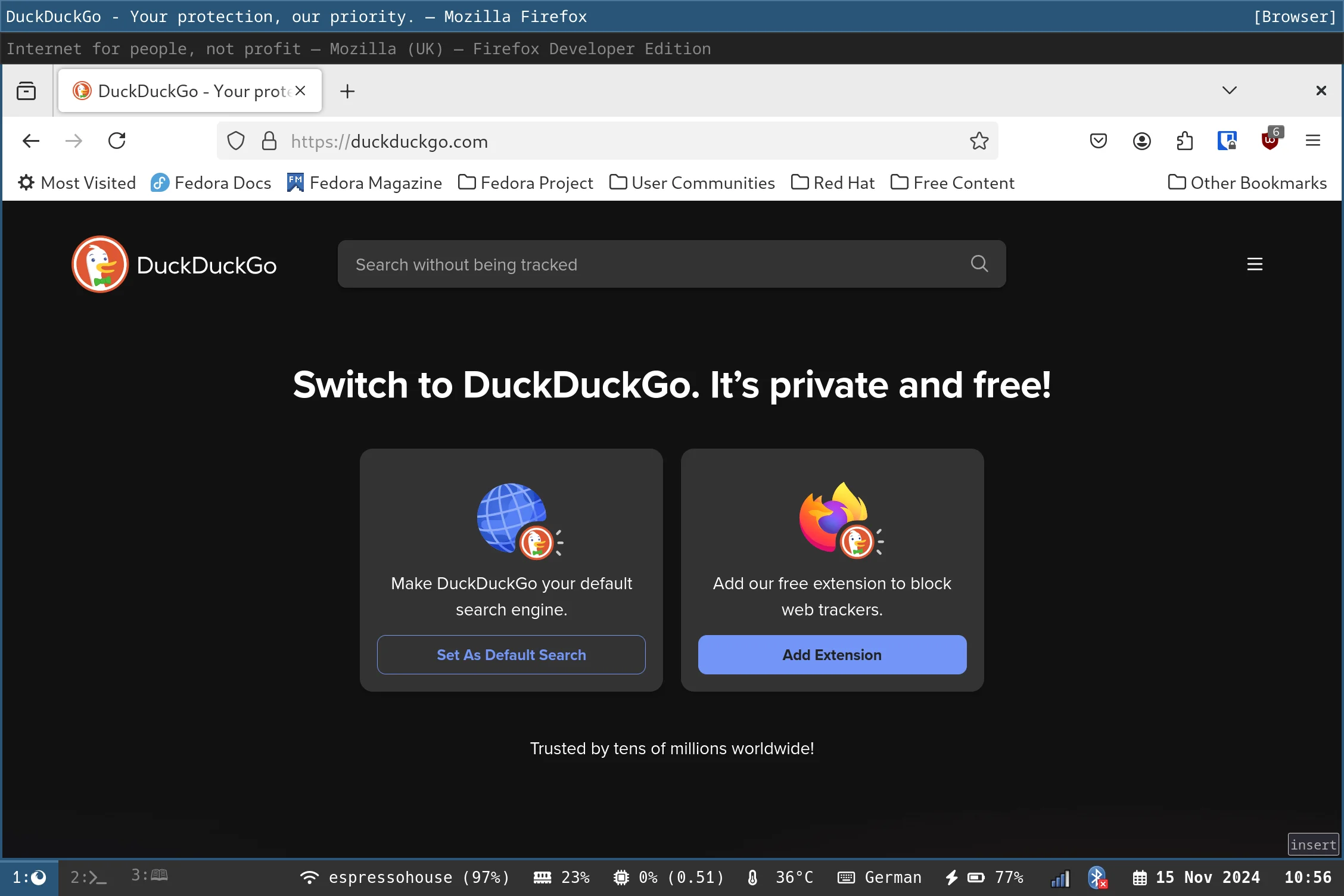Open the tracking protection shield icon
The image size is (1344, 896).
click(236, 141)
